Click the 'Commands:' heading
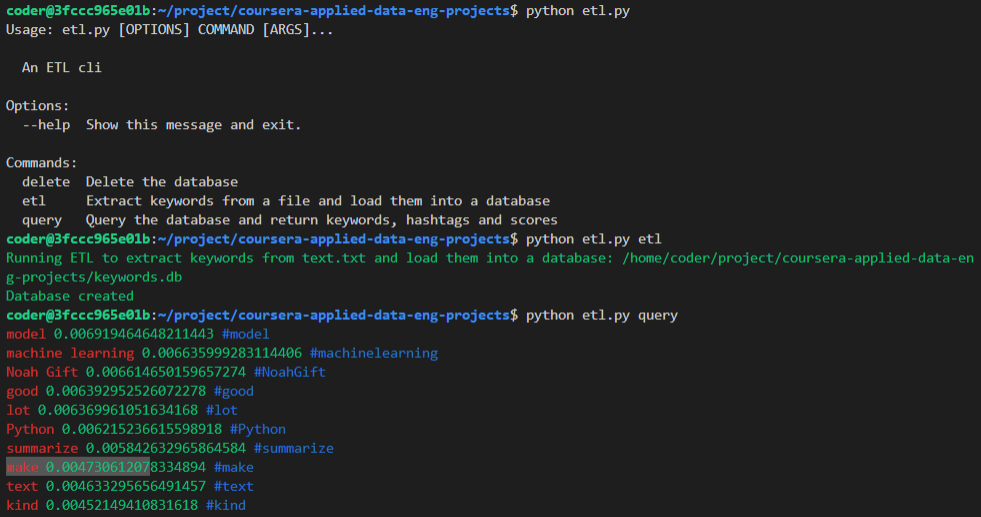The width and height of the screenshot is (981, 517). point(41,163)
